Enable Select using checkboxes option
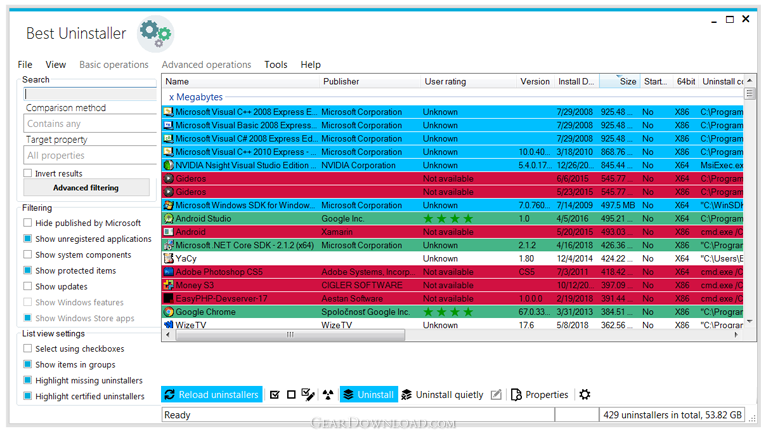 [28, 348]
